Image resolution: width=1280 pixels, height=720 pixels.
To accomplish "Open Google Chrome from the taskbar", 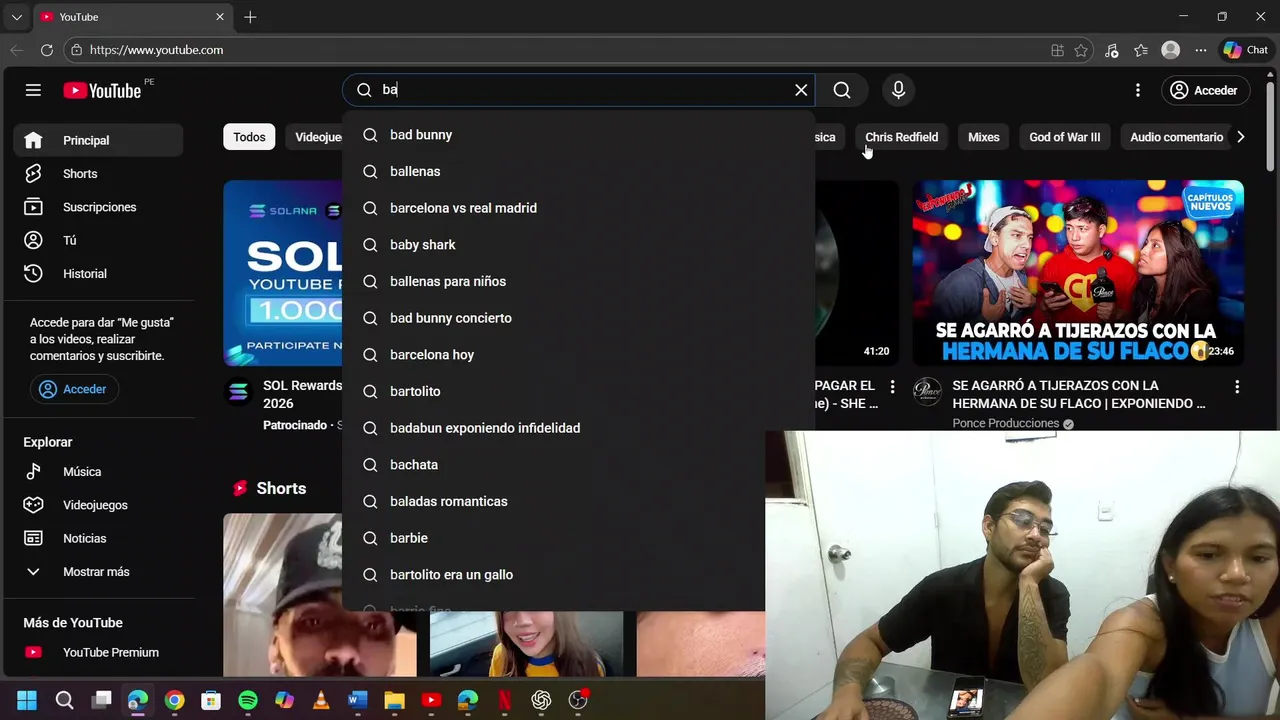I will point(174,700).
